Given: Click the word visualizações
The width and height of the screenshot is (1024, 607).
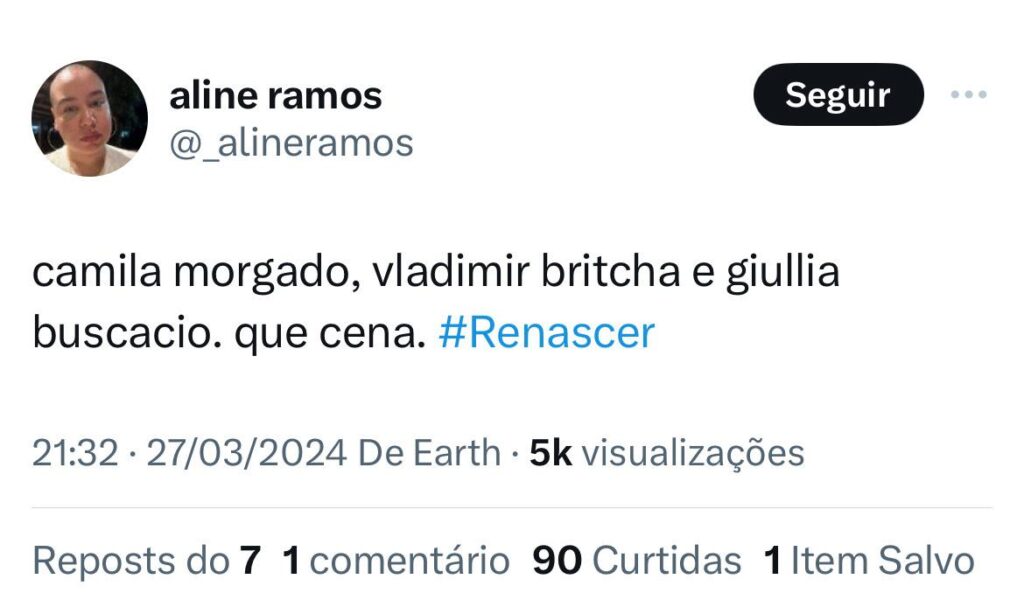Looking at the screenshot, I should [x=693, y=453].
